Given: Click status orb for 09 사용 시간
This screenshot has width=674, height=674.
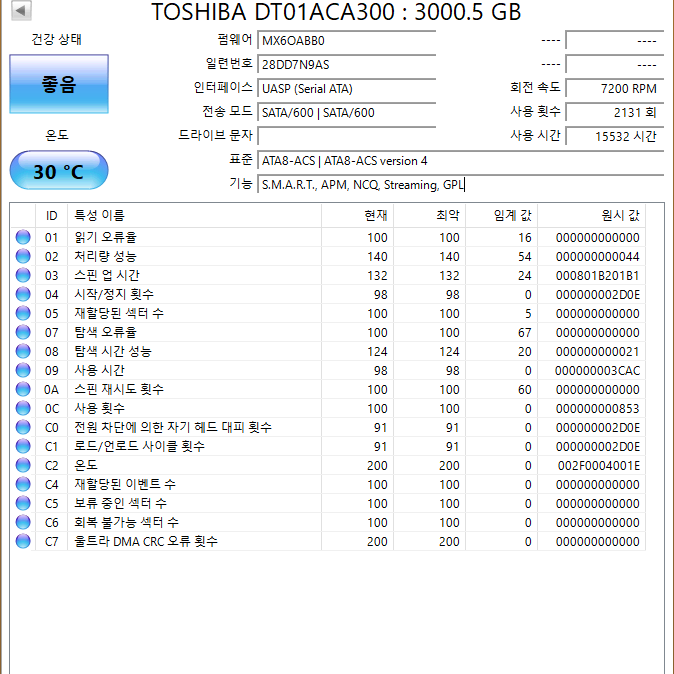Looking at the screenshot, I should coord(23,370).
